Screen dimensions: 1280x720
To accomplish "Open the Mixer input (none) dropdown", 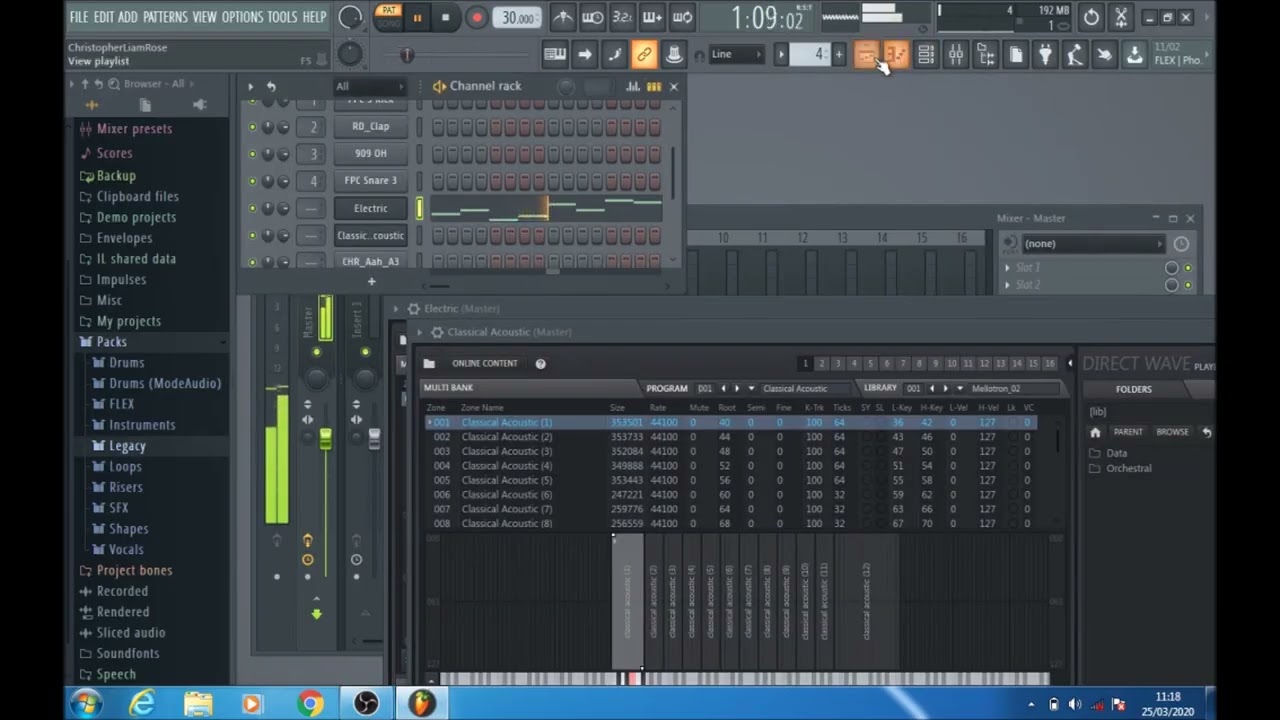I will pyautogui.click(x=1094, y=244).
